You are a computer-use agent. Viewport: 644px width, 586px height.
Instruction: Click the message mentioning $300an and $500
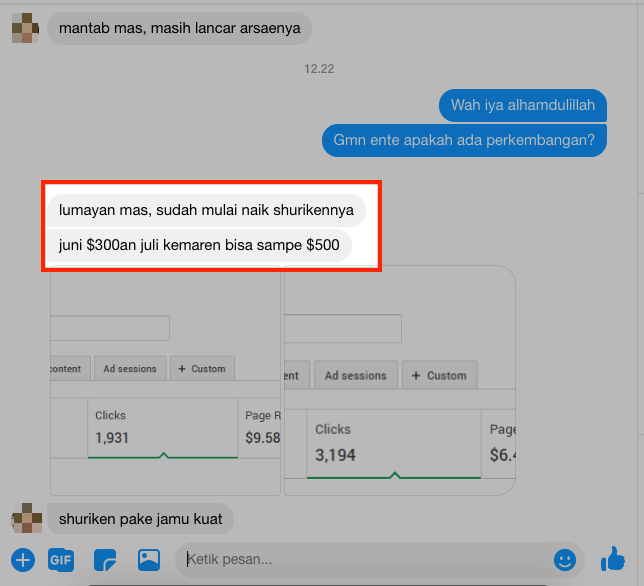199,245
